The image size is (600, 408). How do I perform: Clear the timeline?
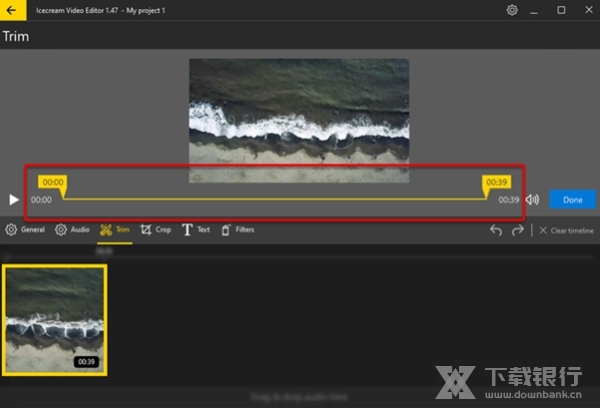tap(566, 230)
